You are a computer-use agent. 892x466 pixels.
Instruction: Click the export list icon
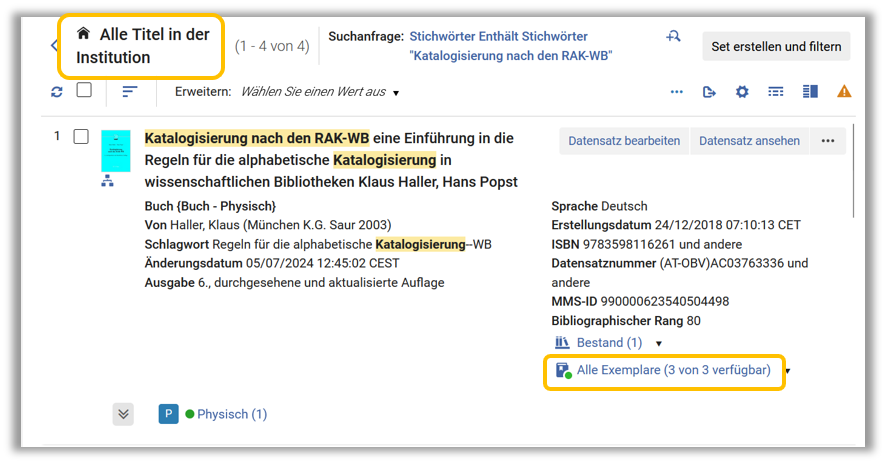pos(709,92)
